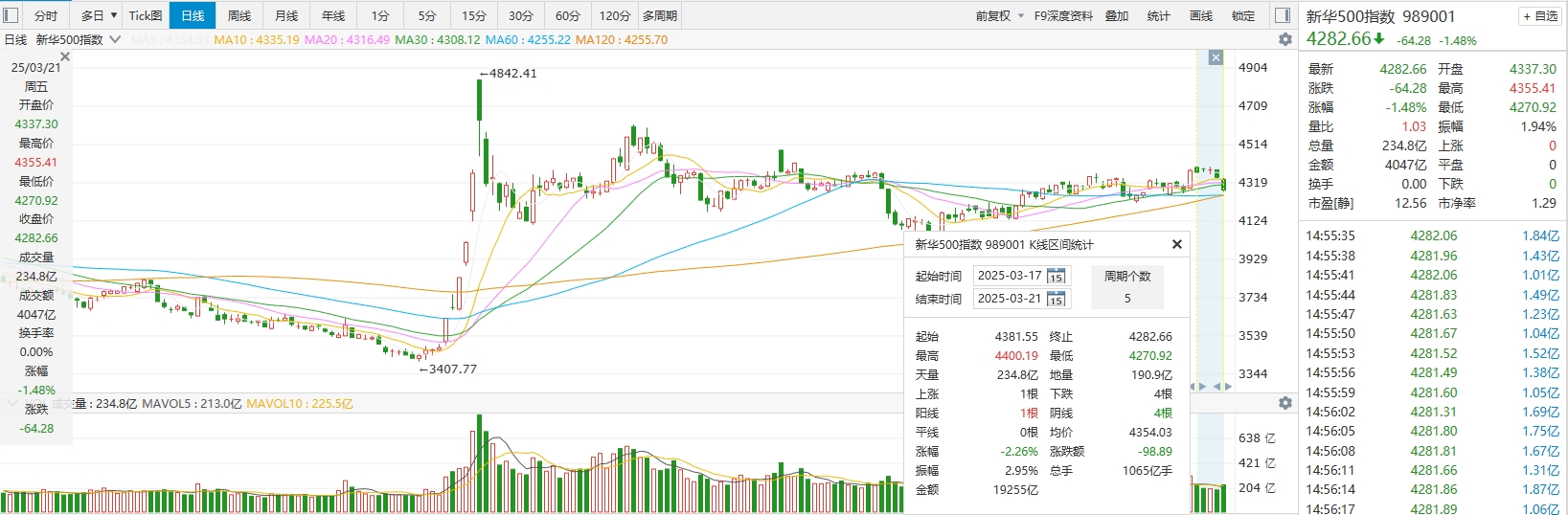This screenshot has width=1568, height=515.
Task: Close the left data tooltip panel
Action: 65,57
